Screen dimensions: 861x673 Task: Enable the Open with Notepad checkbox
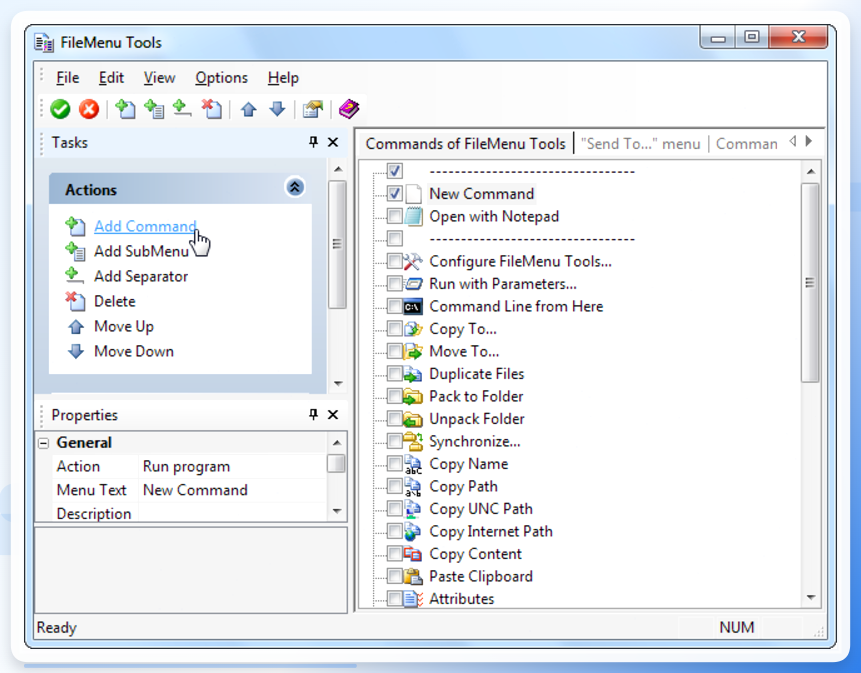coord(394,216)
